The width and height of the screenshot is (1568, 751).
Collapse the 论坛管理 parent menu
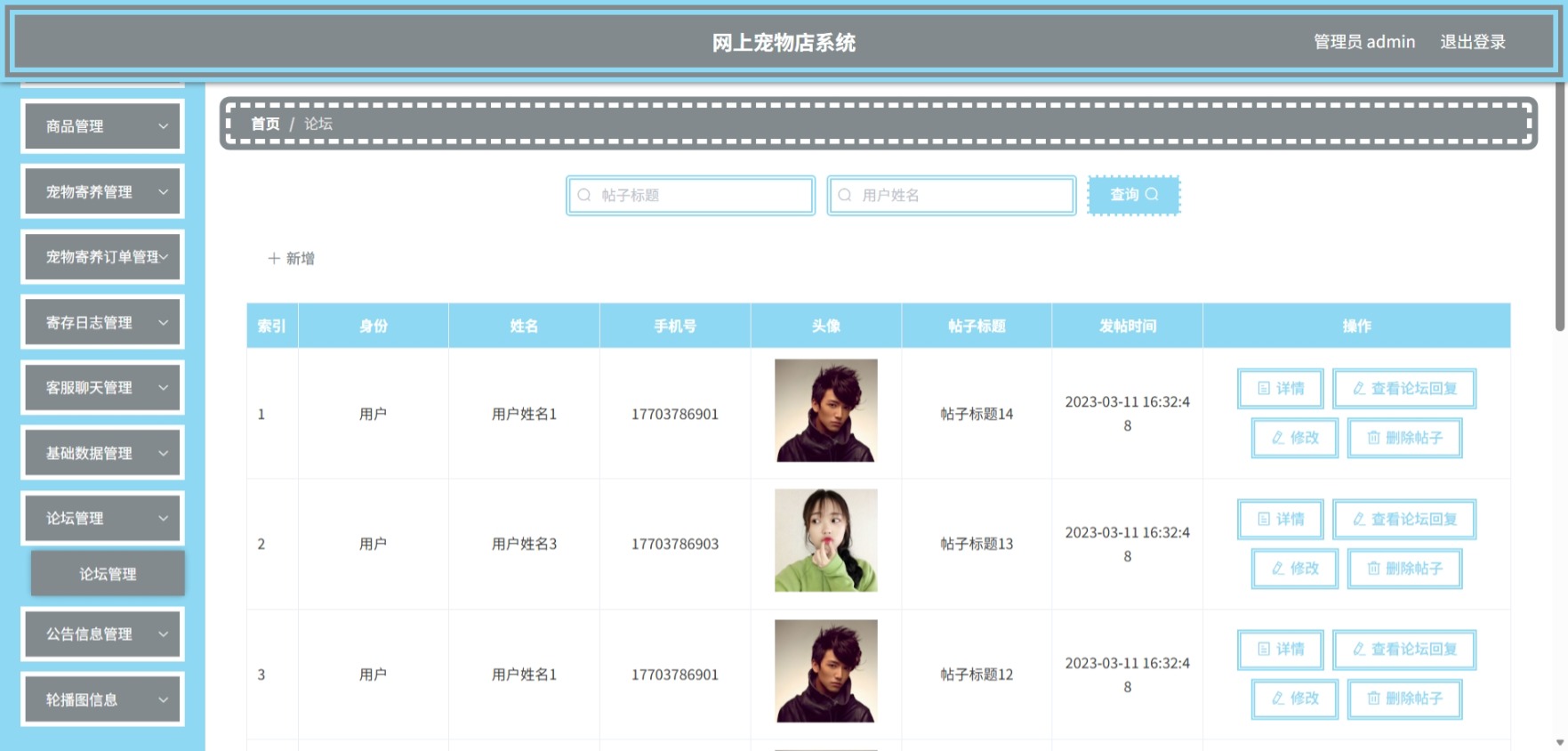102,518
